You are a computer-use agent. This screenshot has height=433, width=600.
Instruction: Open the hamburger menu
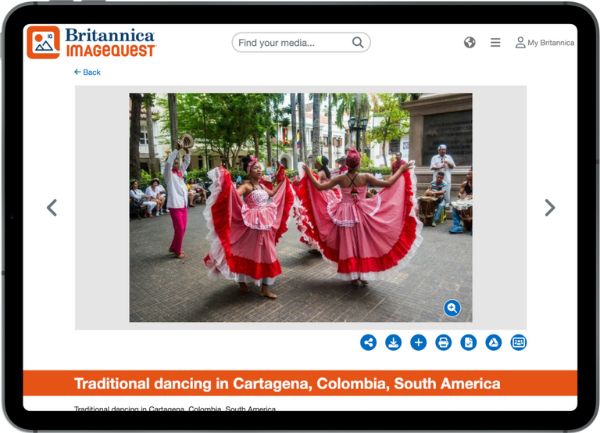495,43
